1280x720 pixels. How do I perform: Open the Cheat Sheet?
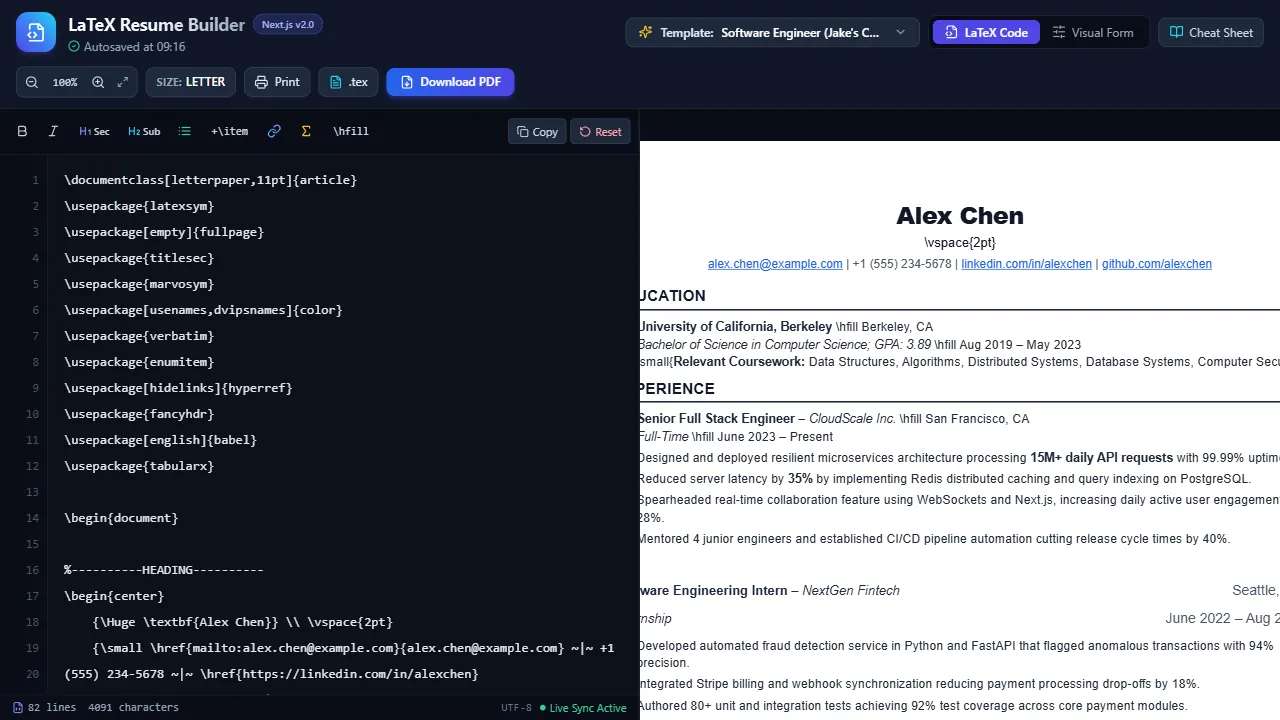(x=1211, y=32)
